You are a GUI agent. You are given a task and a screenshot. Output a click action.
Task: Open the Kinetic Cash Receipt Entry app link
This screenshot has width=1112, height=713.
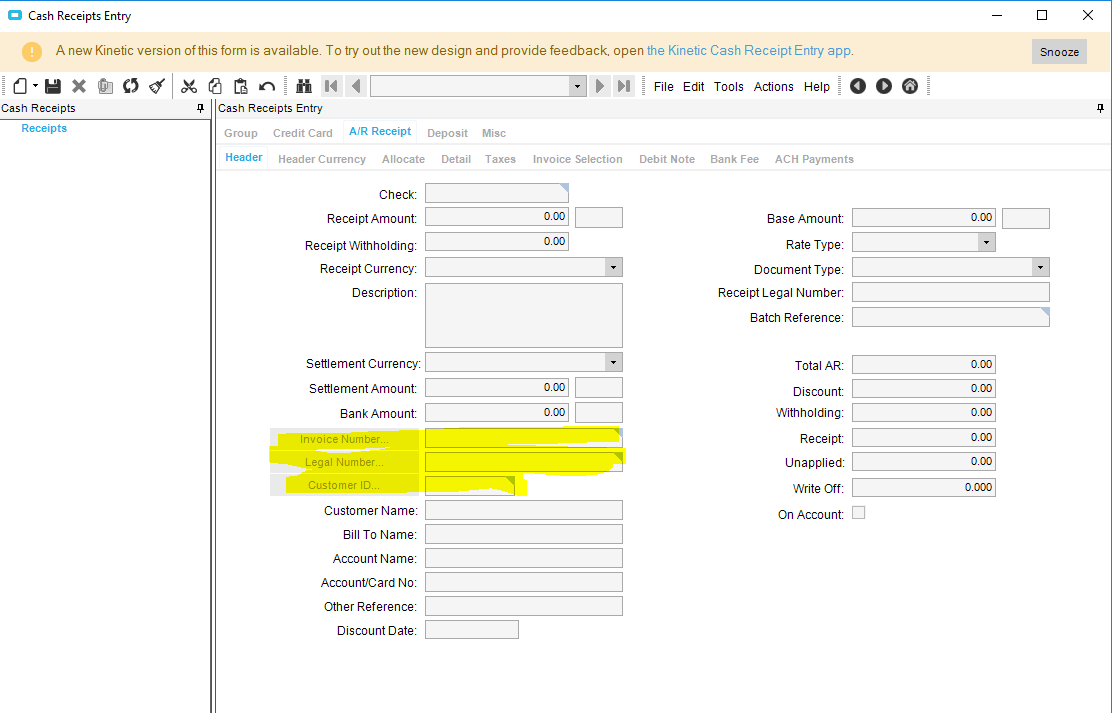pyautogui.click(x=749, y=51)
